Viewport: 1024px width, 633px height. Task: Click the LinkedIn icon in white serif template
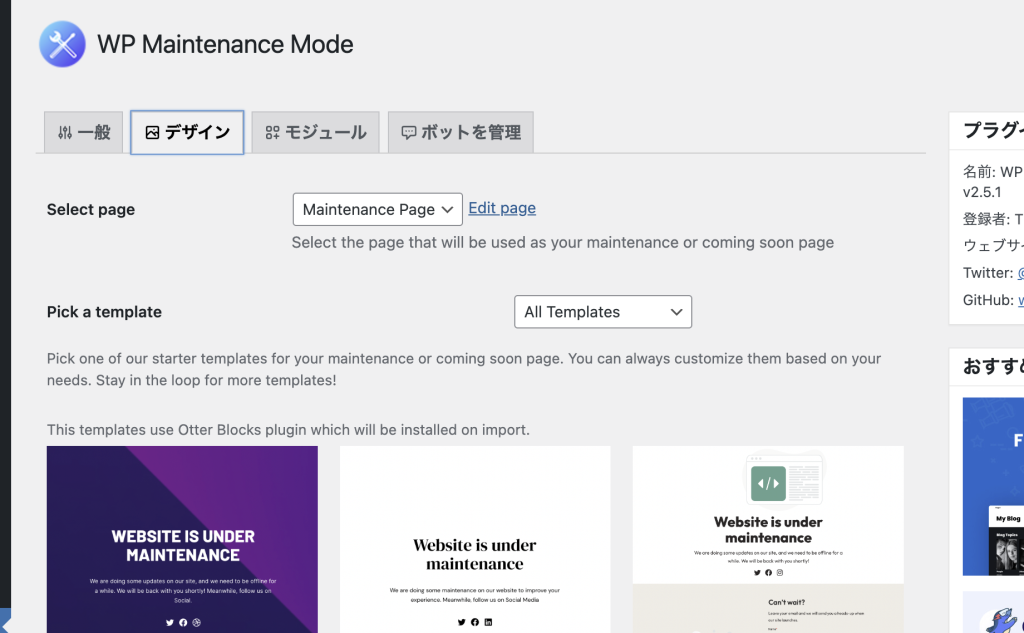[488, 622]
